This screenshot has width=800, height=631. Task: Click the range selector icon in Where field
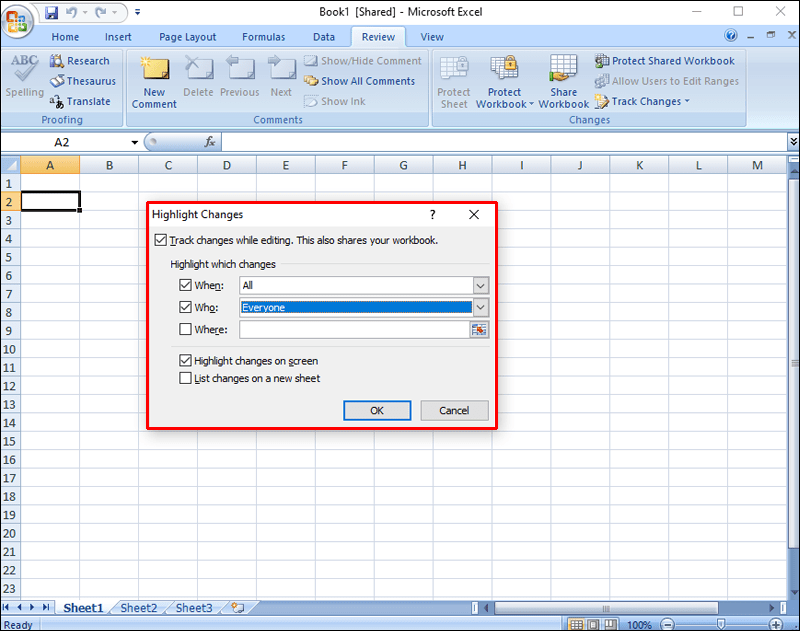(479, 330)
